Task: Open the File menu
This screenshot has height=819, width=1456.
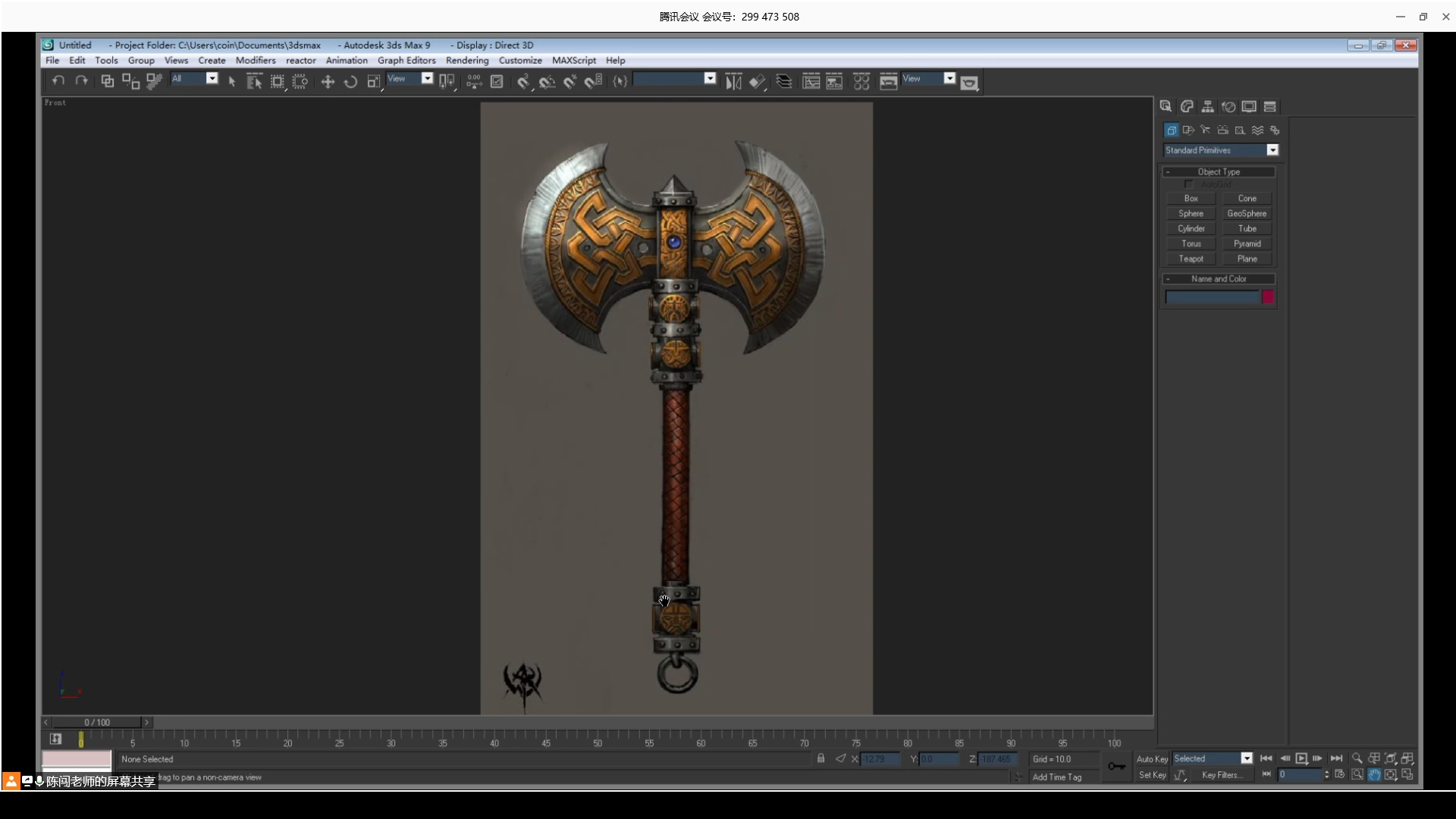Action: [x=52, y=61]
